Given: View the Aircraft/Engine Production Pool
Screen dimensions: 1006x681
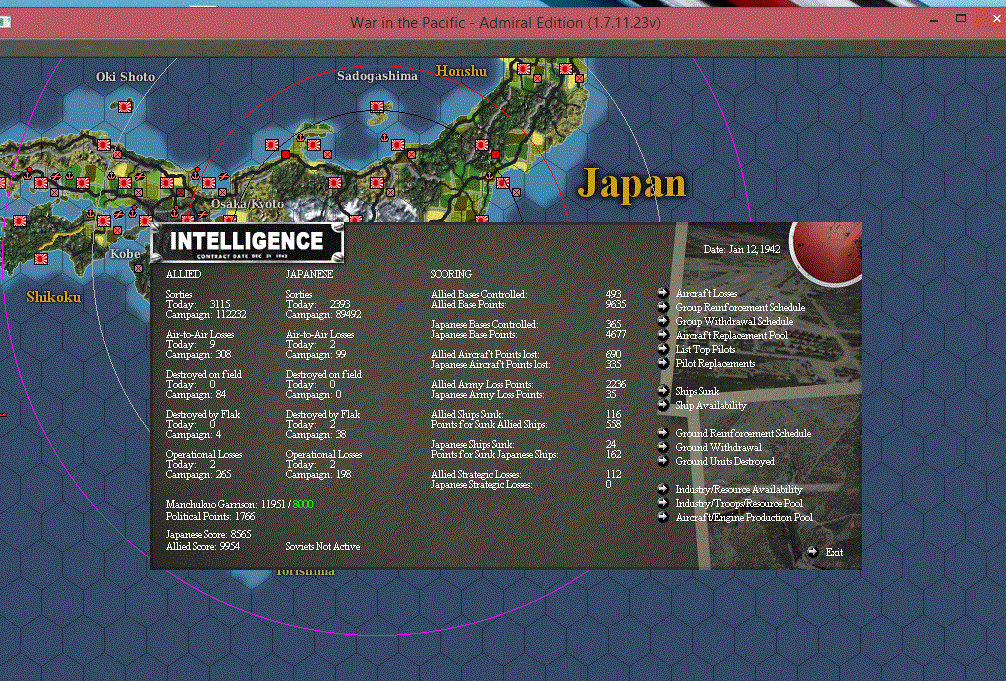Looking at the screenshot, I should click(x=744, y=518).
